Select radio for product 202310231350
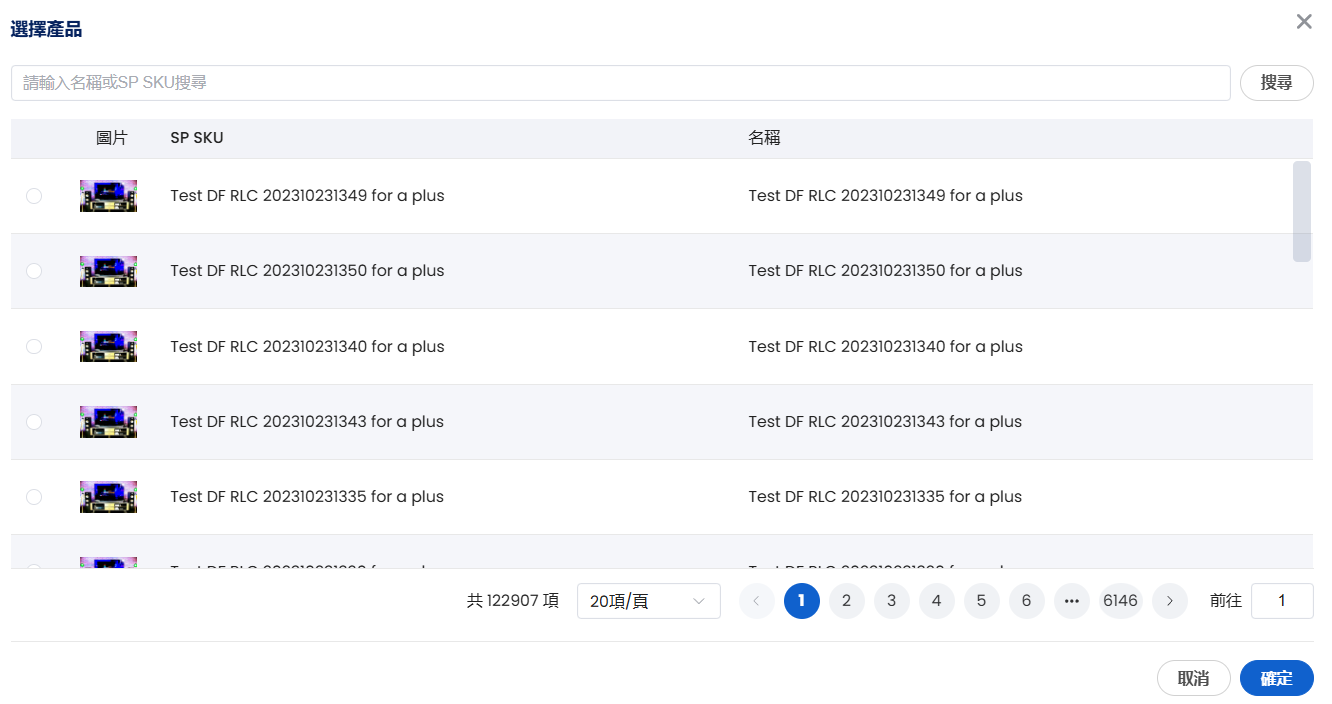 point(34,271)
